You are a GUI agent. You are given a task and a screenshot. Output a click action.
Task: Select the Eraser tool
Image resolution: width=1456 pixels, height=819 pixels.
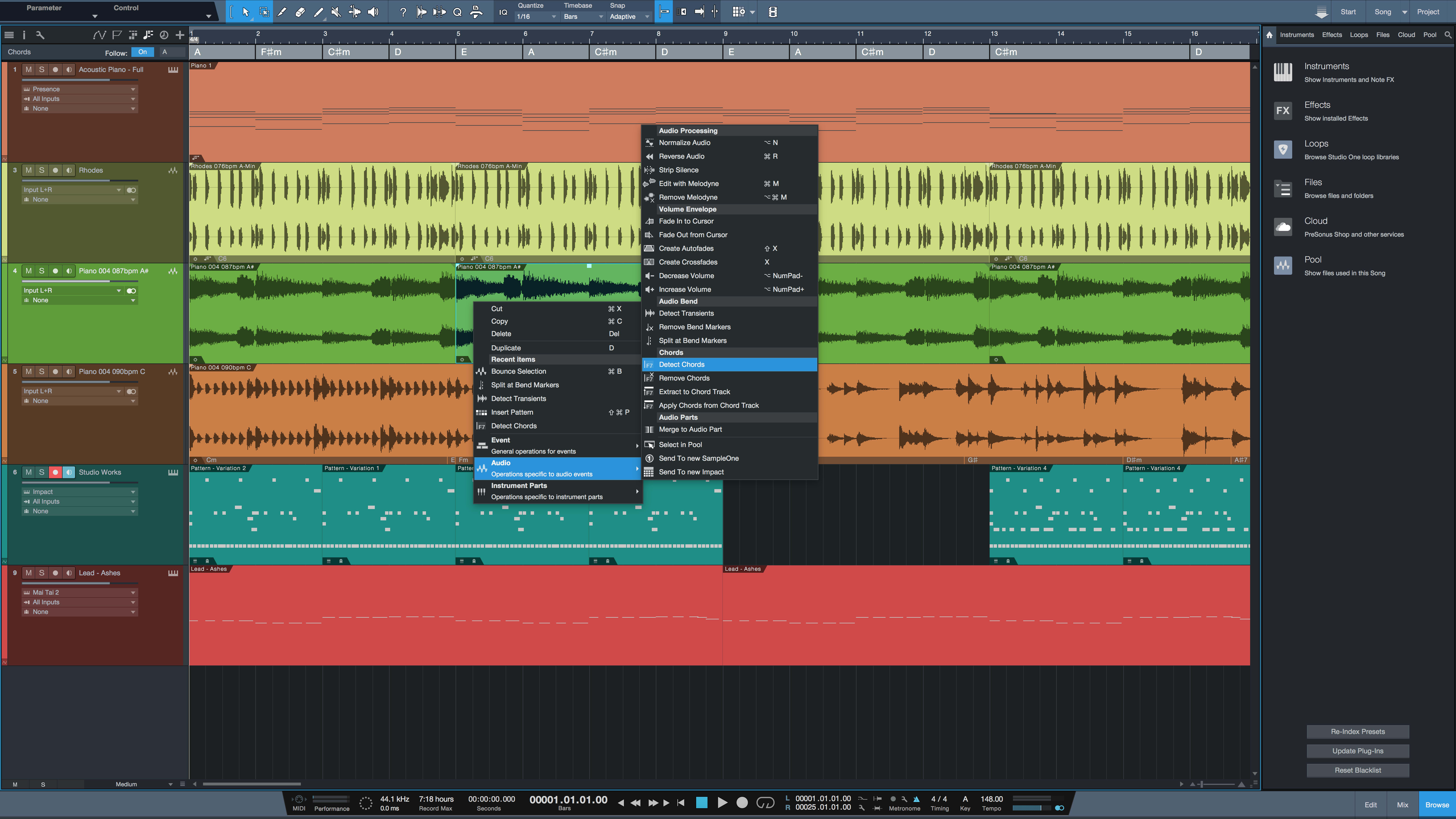(300, 12)
